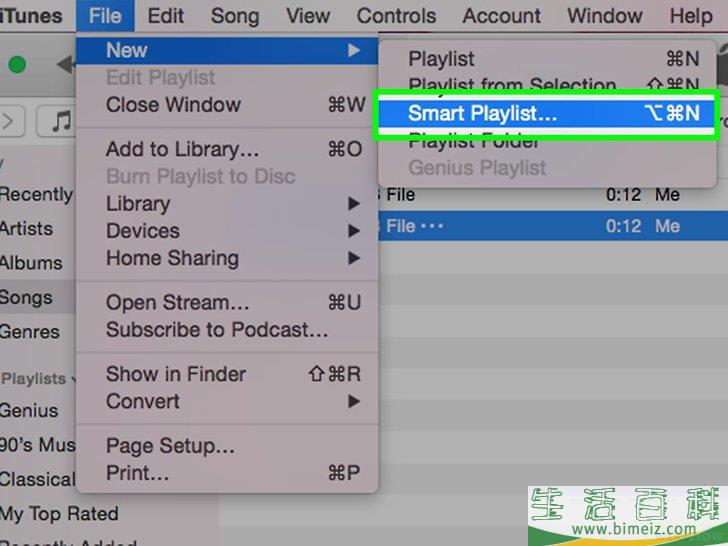This screenshot has height=546, width=728.
Task: Open Page Setup
Action: coord(227,446)
